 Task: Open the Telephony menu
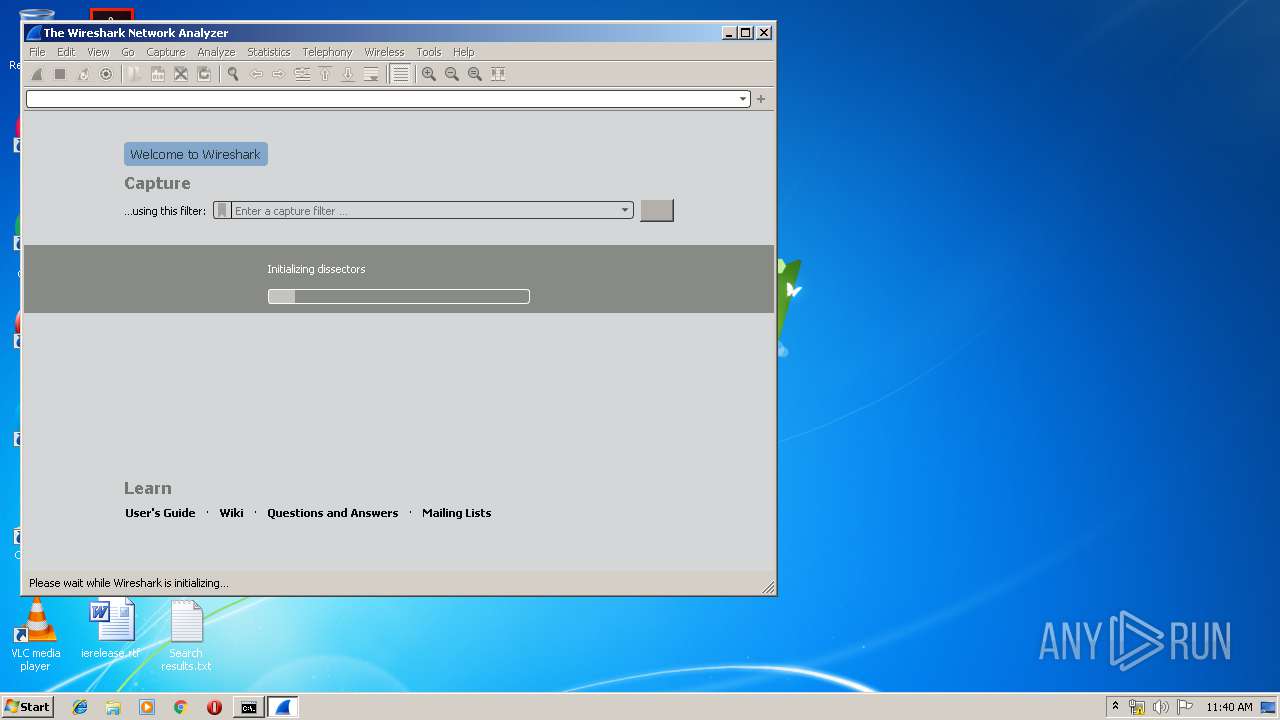click(327, 52)
